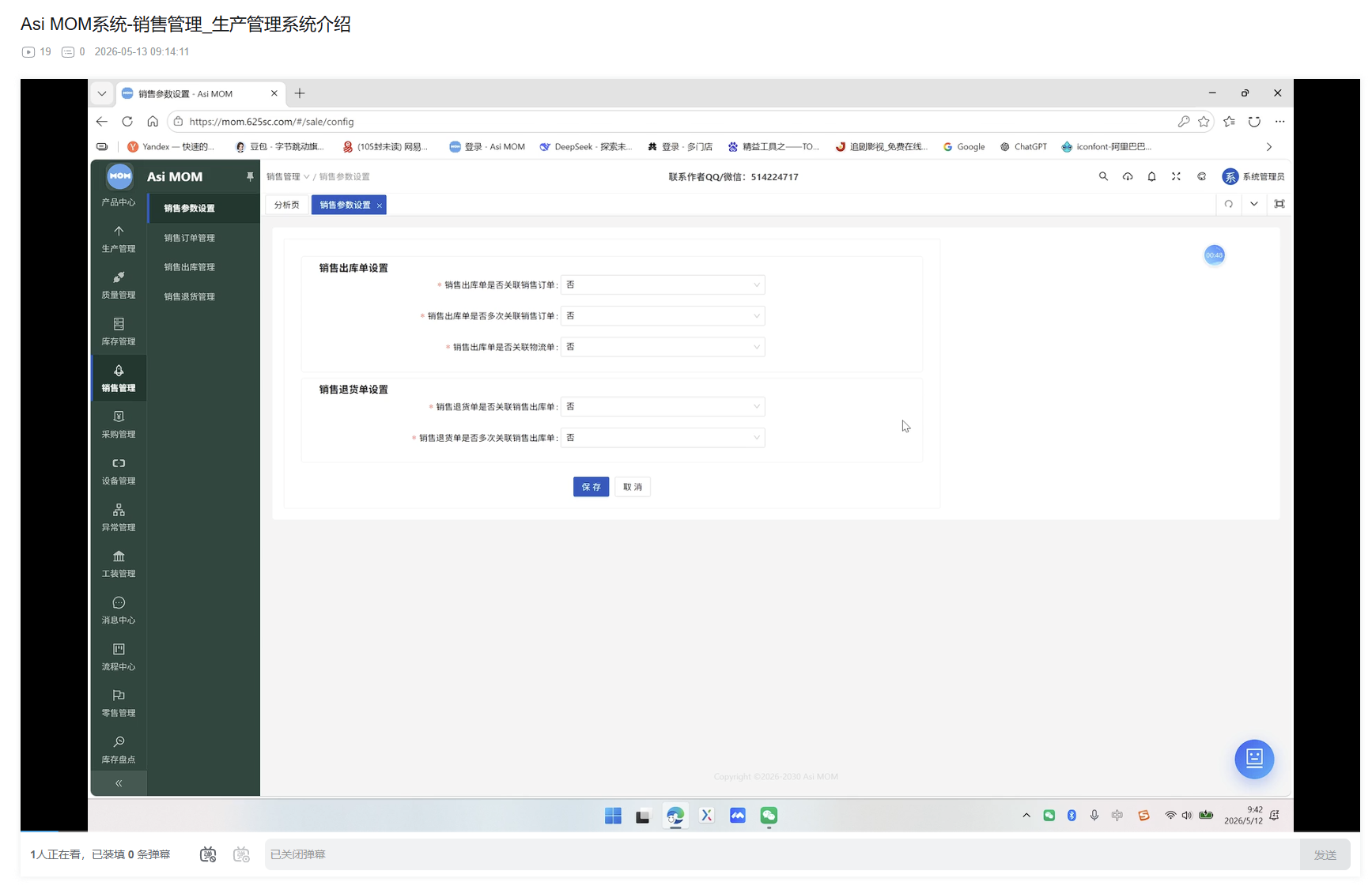Go back in the browser
1372x886 pixels.
click(102, 122)
